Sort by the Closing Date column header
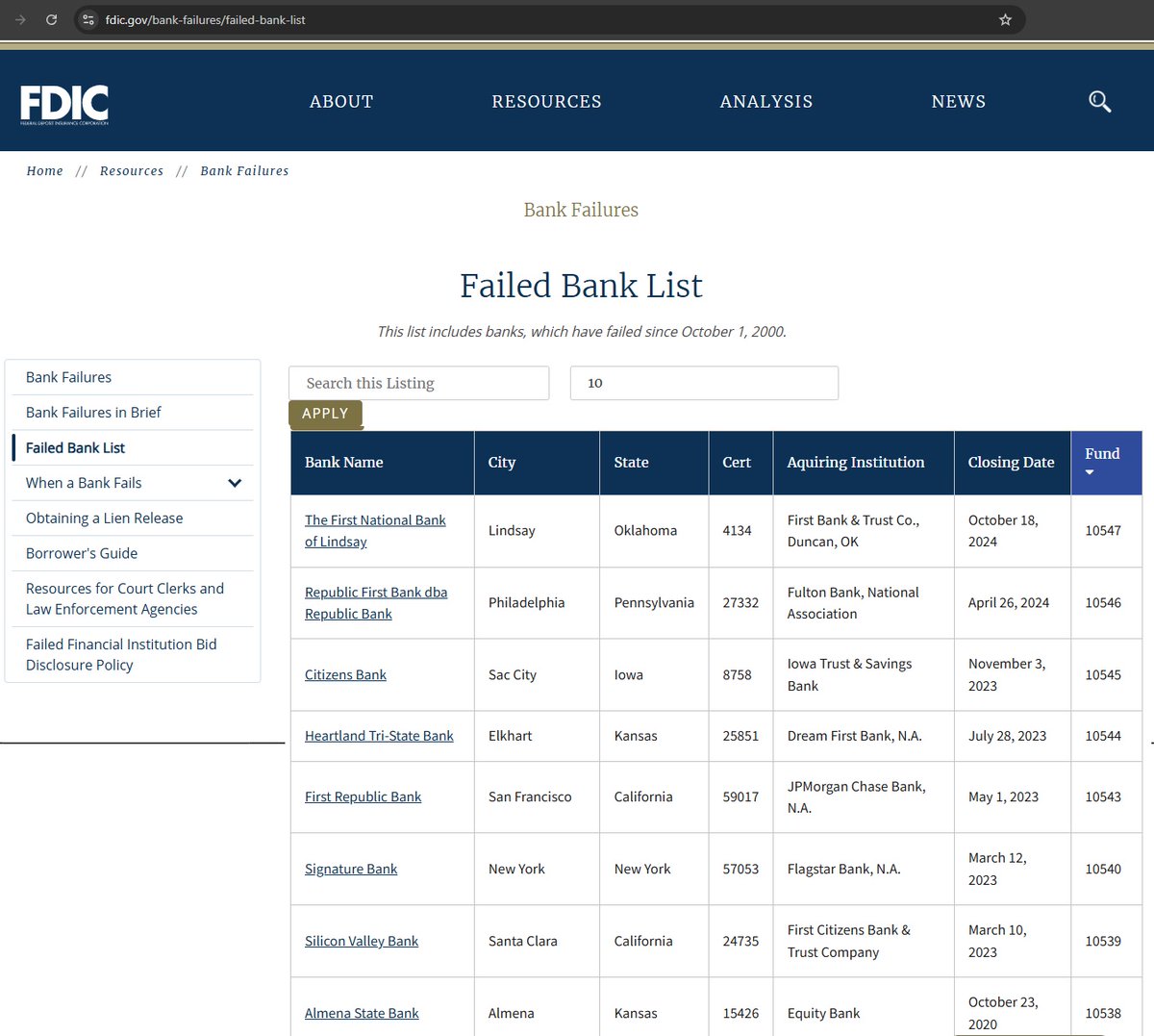 (1012, 463)
